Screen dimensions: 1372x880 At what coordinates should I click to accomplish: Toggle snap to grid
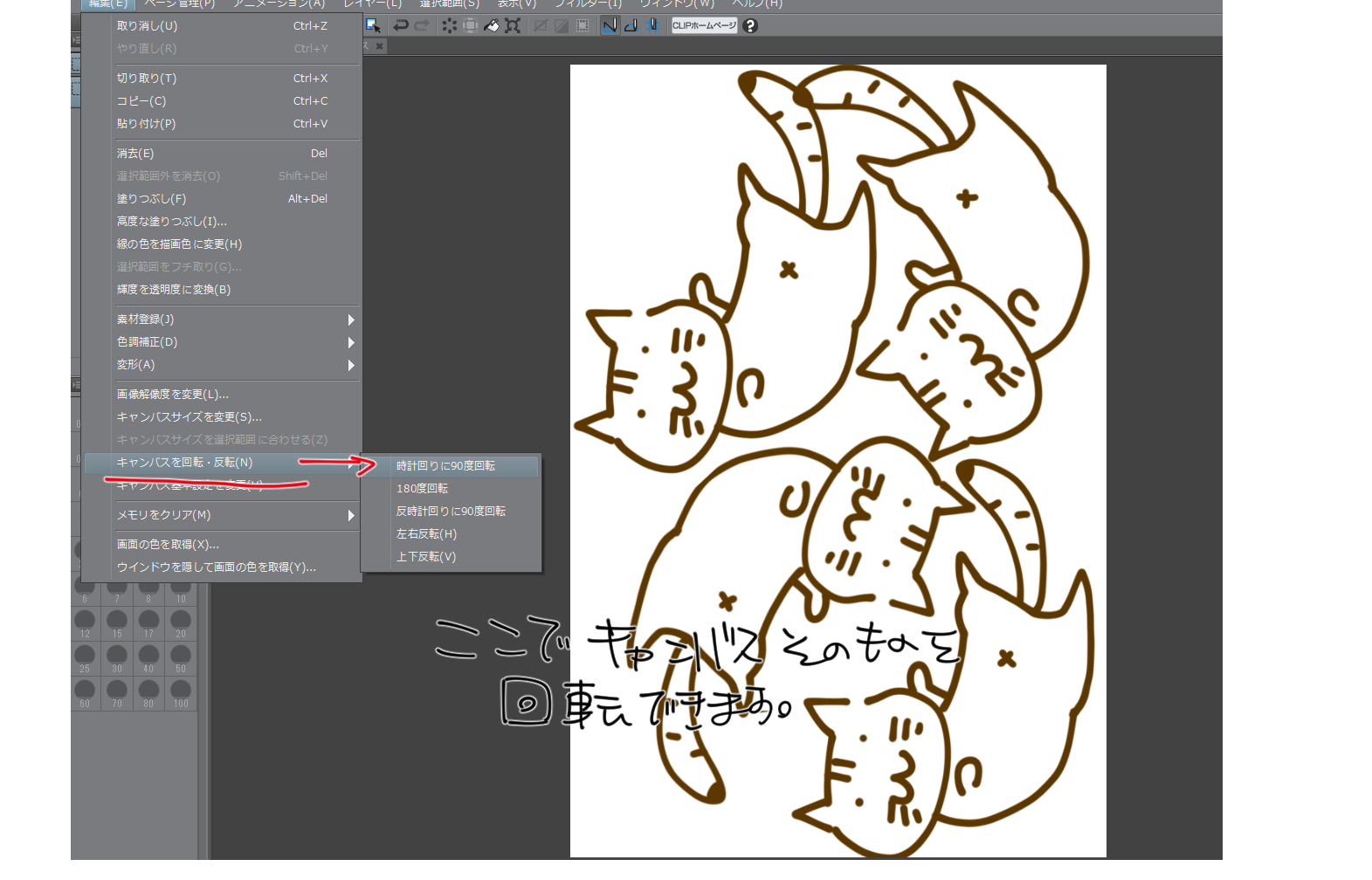pos(652,25)
